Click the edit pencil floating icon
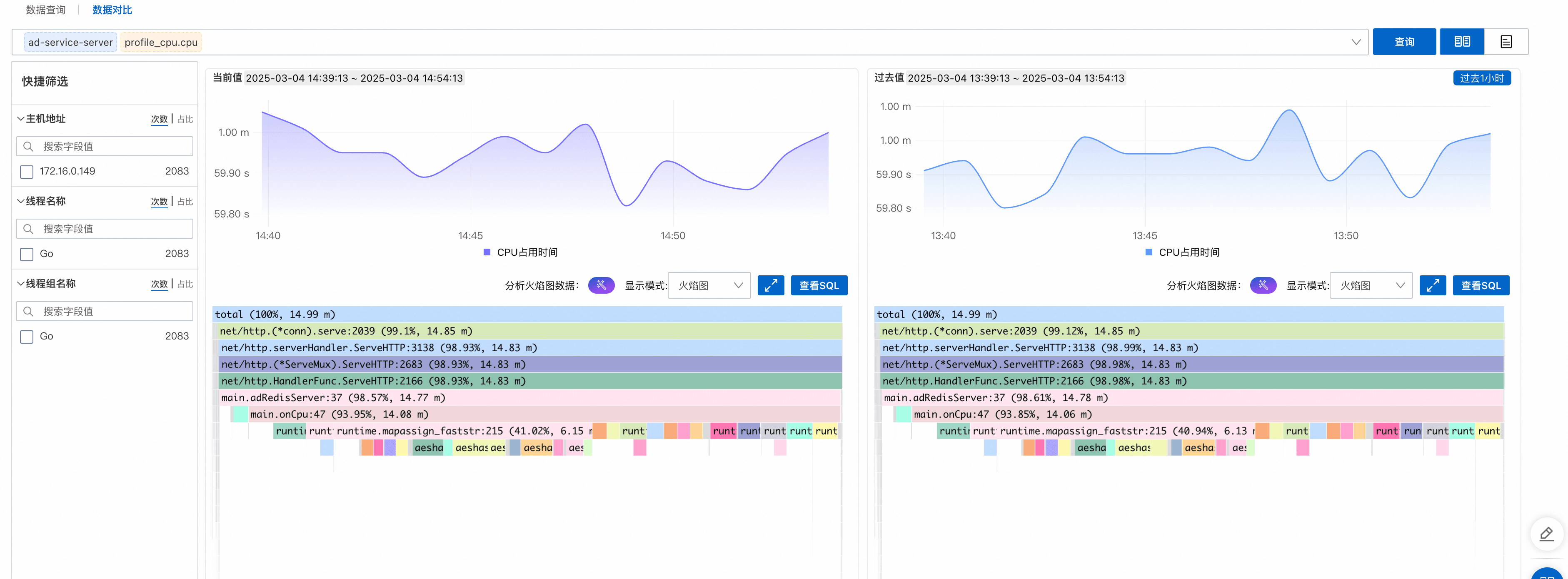1568x579 pixels. 1546,534
